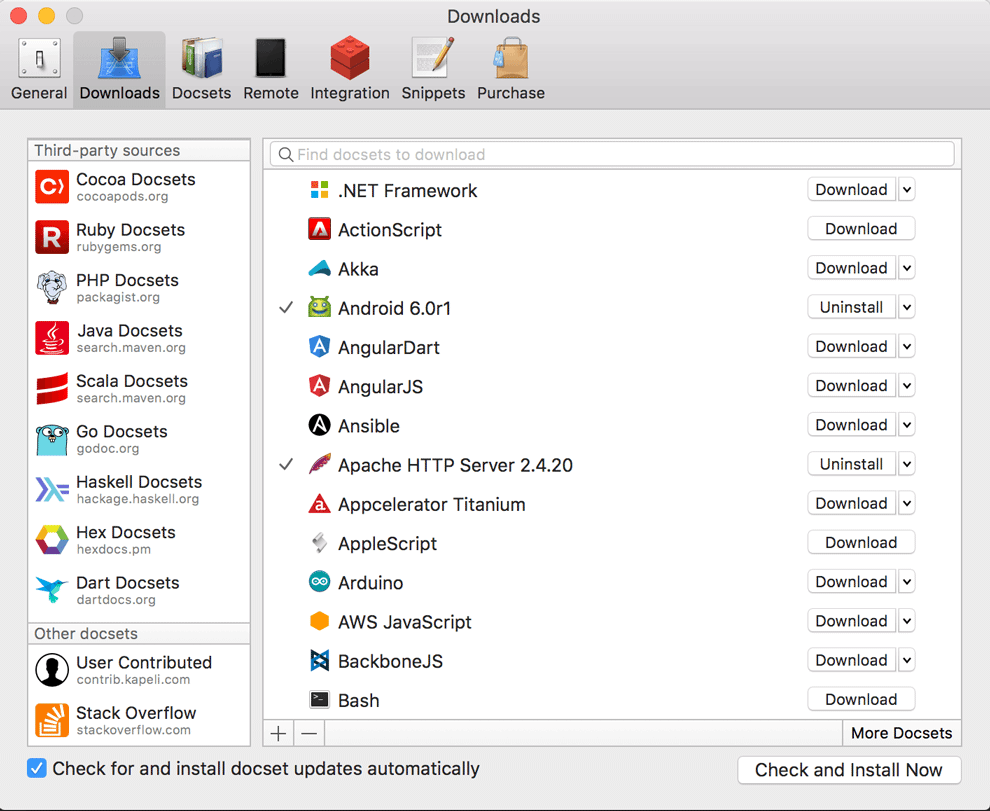This screenshot has width=990, height=811.
Task: Select the General preferences tab
Action: [39, 70]
